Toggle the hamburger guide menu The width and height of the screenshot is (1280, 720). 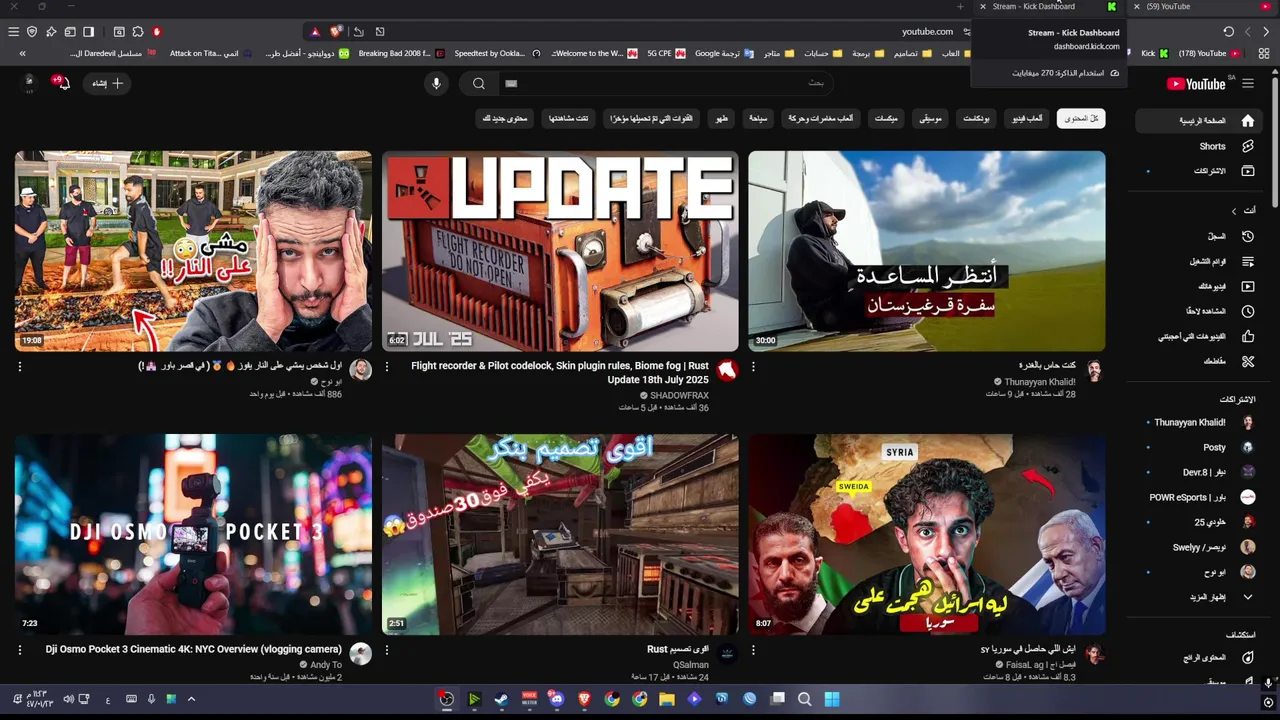(x=1248, y=84)
